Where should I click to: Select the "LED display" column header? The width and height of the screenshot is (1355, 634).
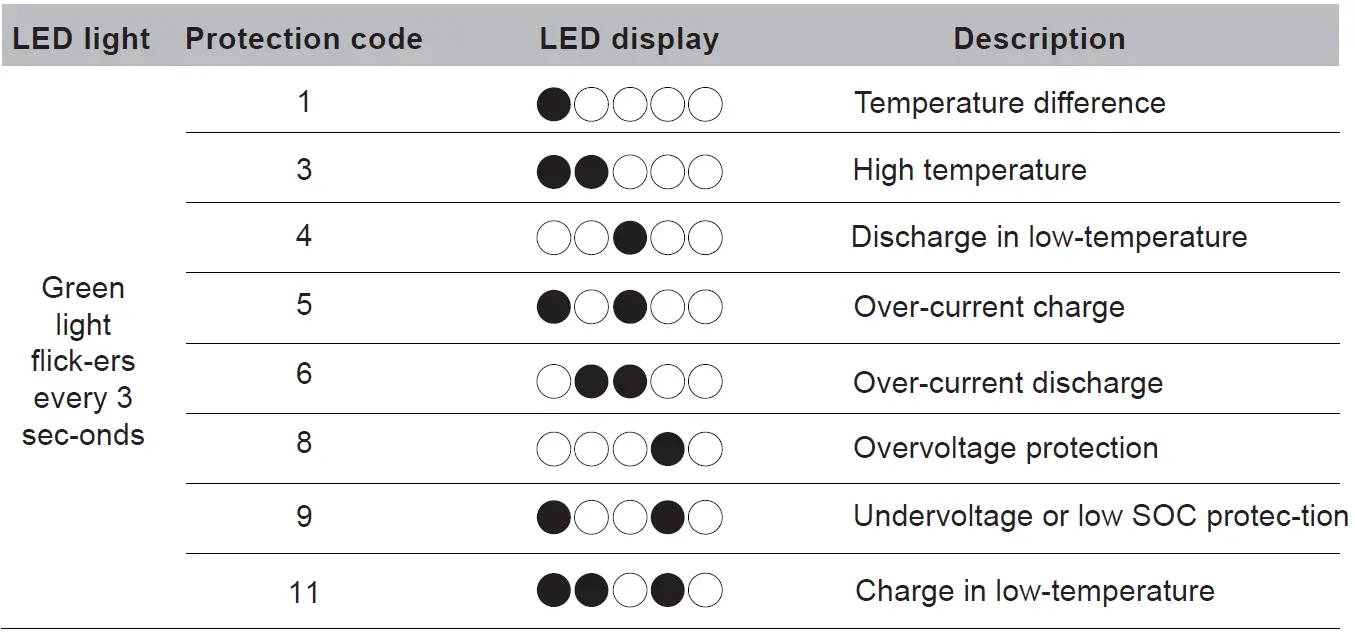point(629,39)
